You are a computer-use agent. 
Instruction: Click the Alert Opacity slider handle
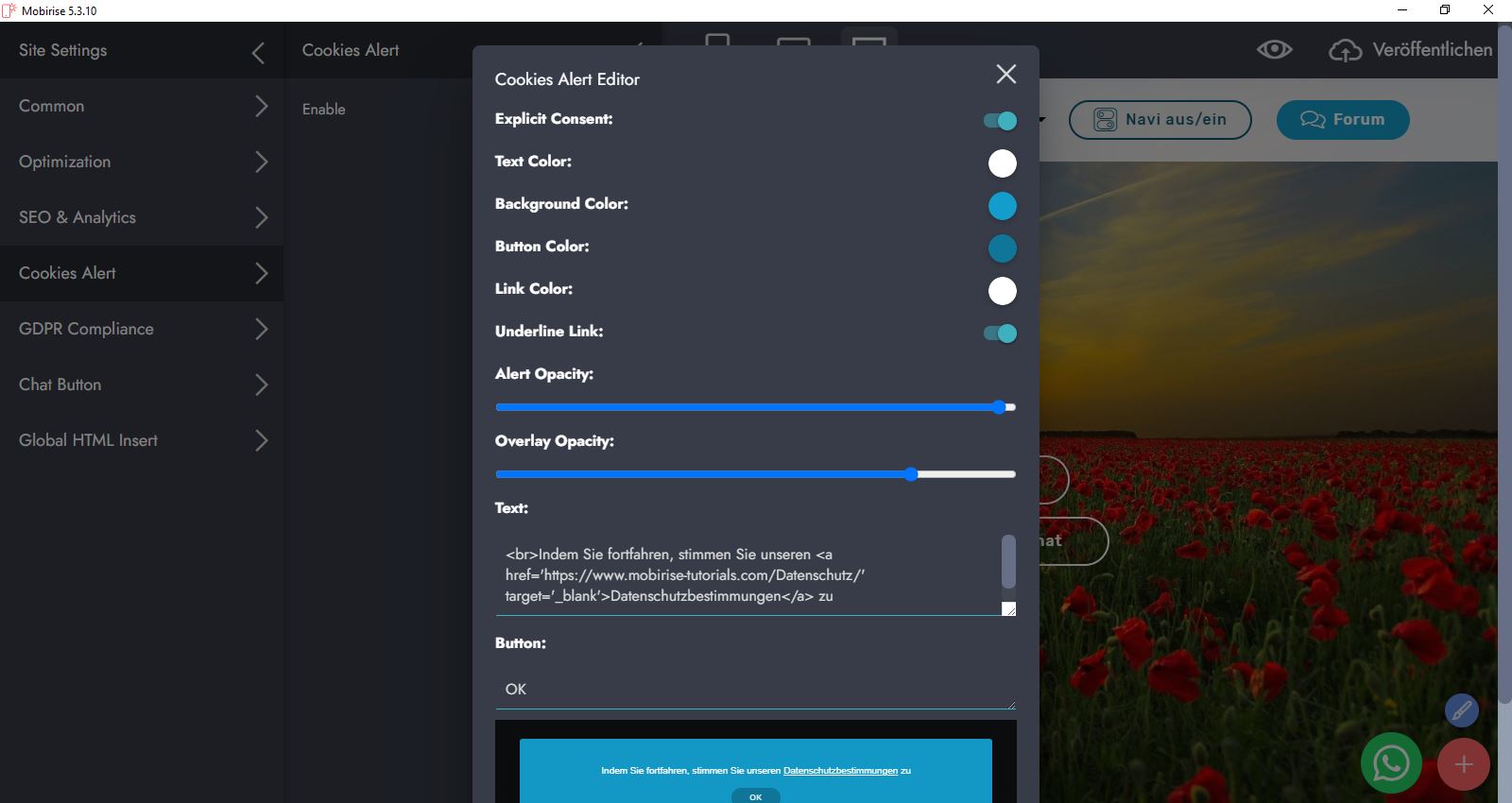pos(999,407)
